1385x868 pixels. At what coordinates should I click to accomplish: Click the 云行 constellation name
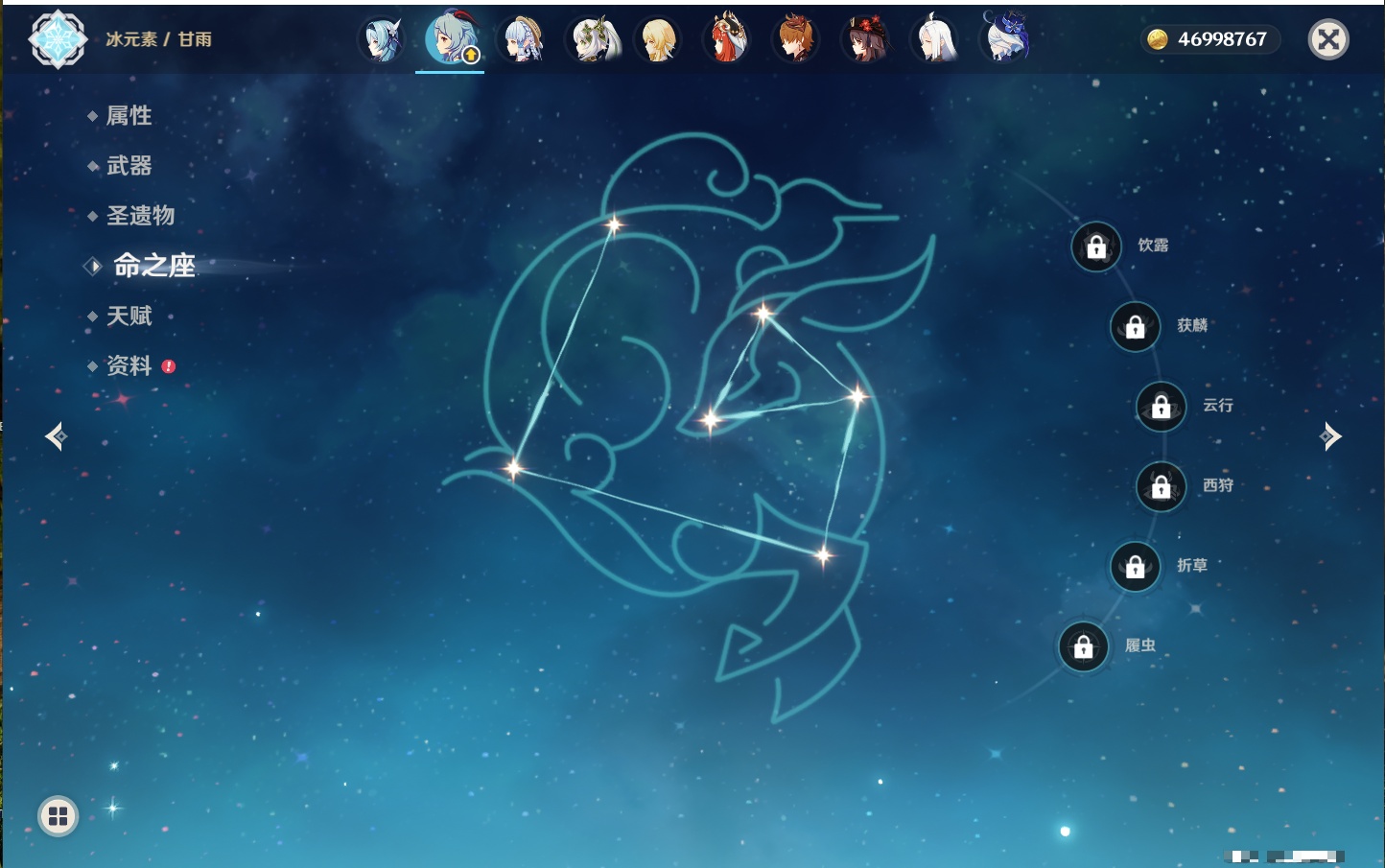coord(1218,406)
